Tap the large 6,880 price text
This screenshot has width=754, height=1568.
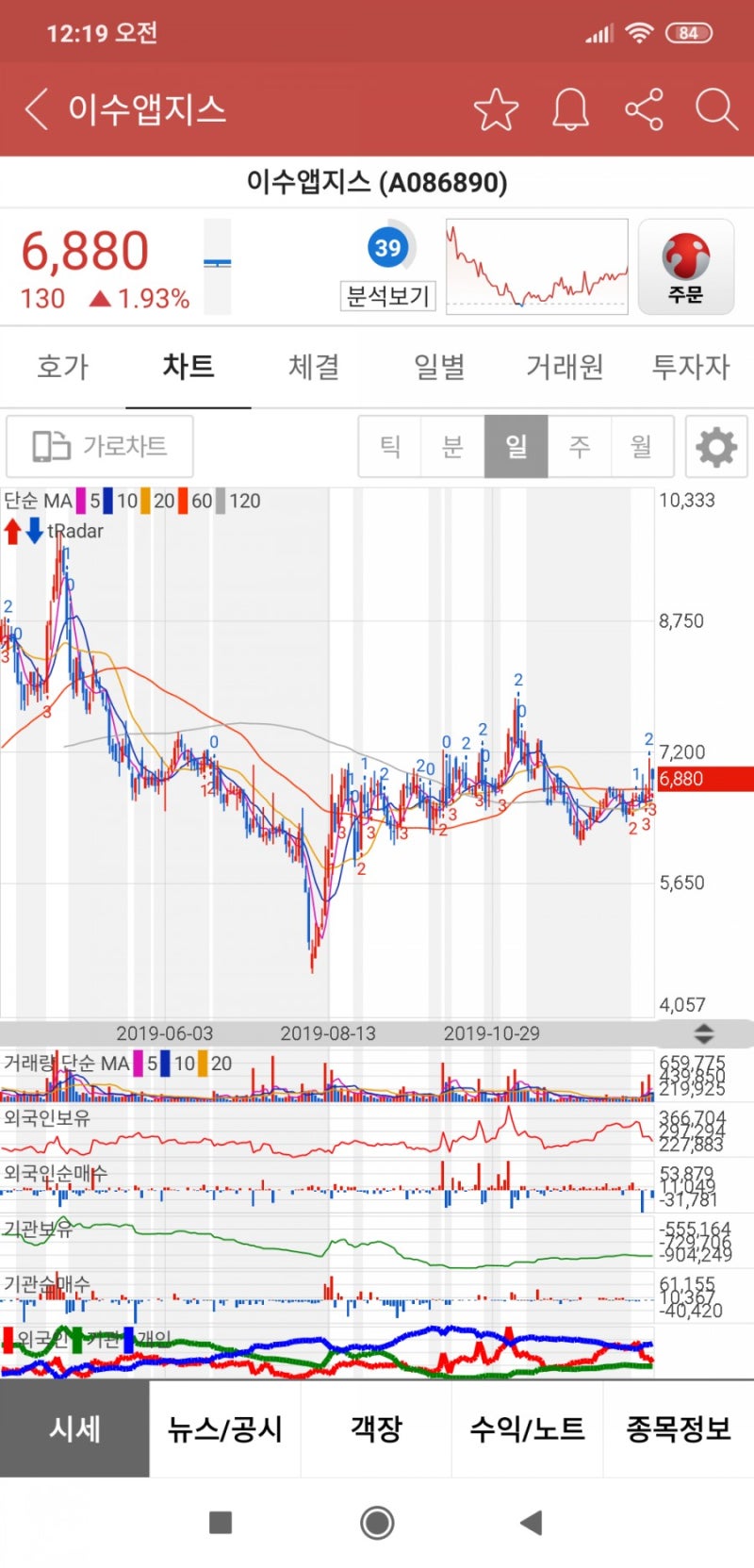[x=85, y=251]
